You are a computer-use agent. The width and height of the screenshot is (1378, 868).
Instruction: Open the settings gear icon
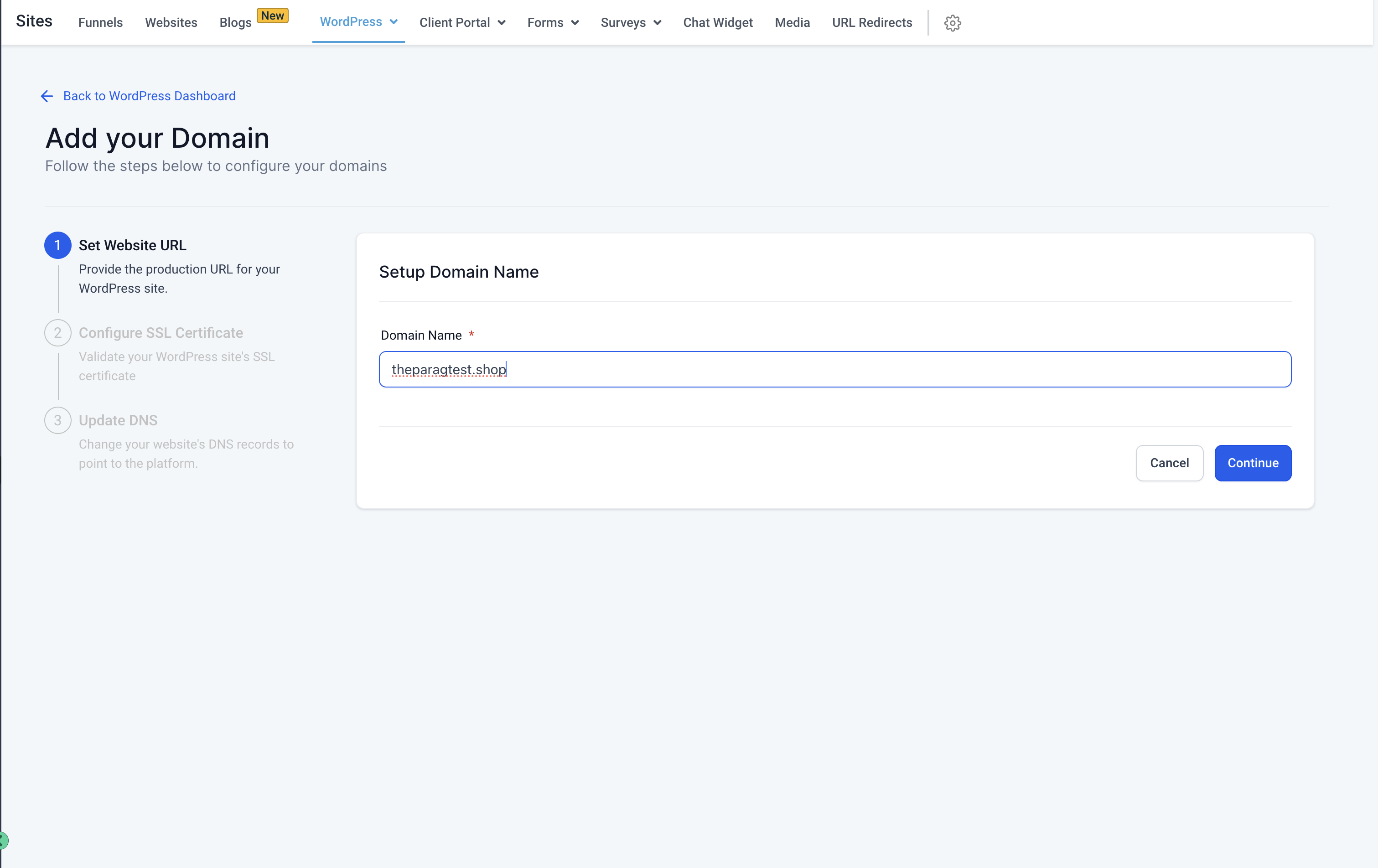click(x=952, y=23)
